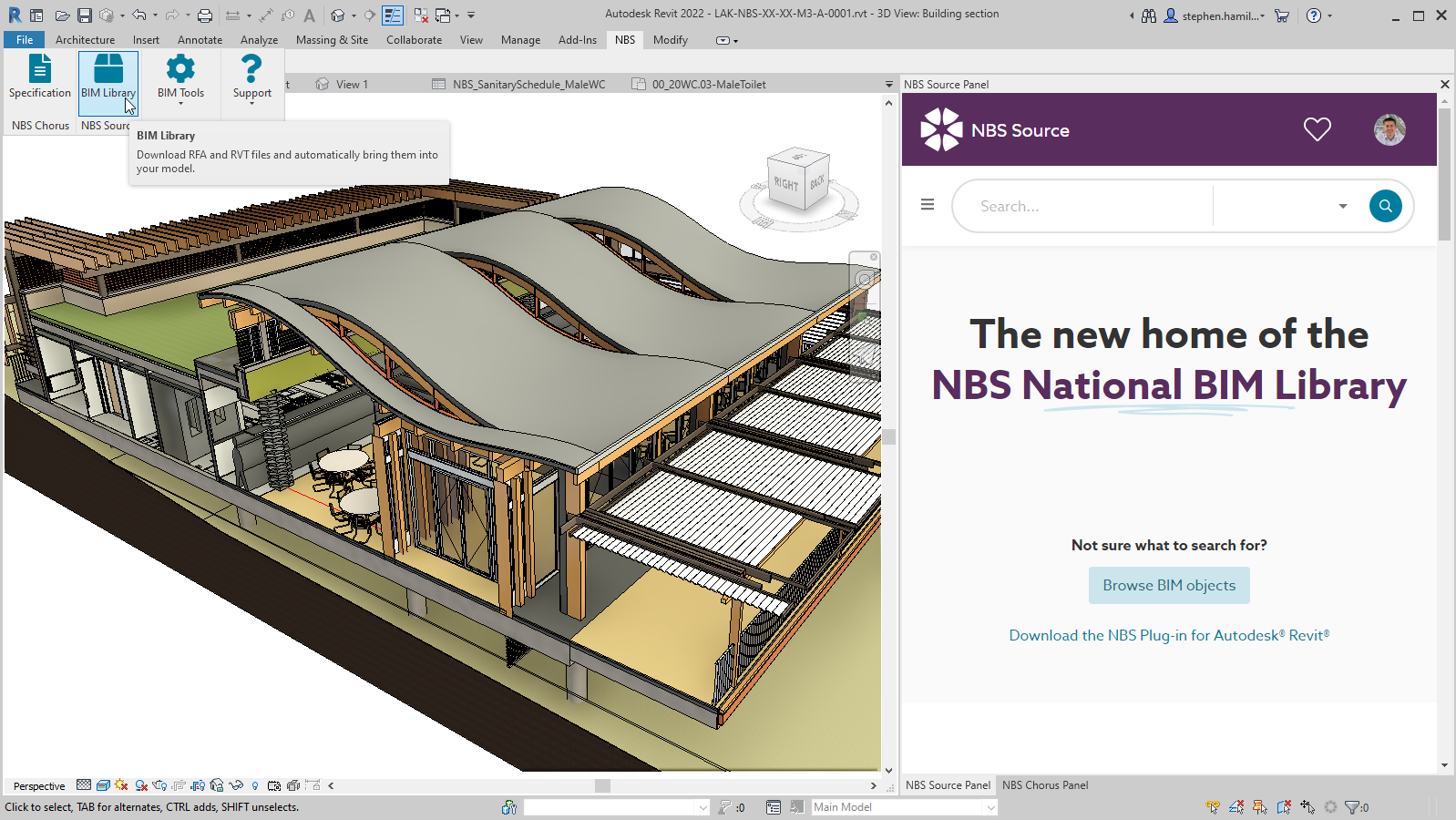Viewport: 1456px width, 820px height.
Task: Expand the Support dropdown in the ribbon
Action: 251,102
